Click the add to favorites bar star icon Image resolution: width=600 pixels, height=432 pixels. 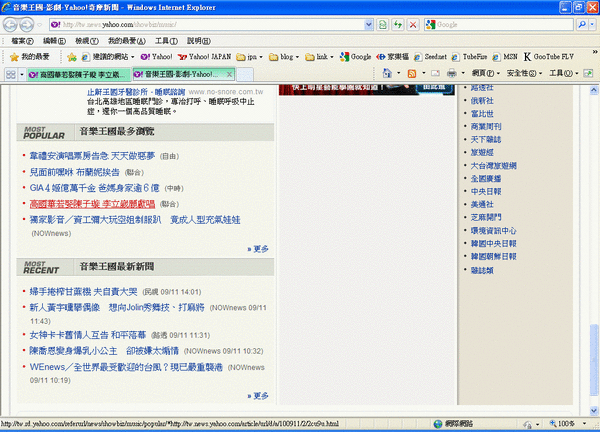pyautogui.click(x=72, y=57)
